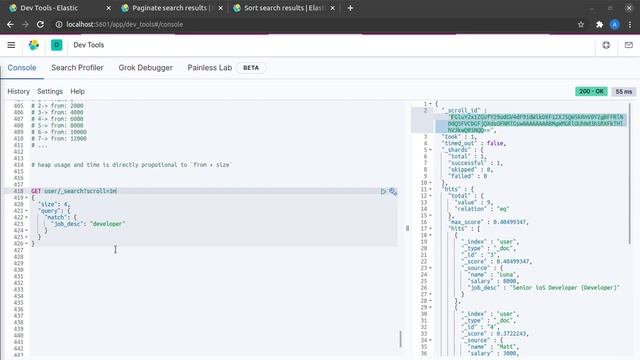Image resolution: width=640 pixels, height=360 pixels.
Task: Click the "name" : "Matt" response line
Action: coord(493,347)
